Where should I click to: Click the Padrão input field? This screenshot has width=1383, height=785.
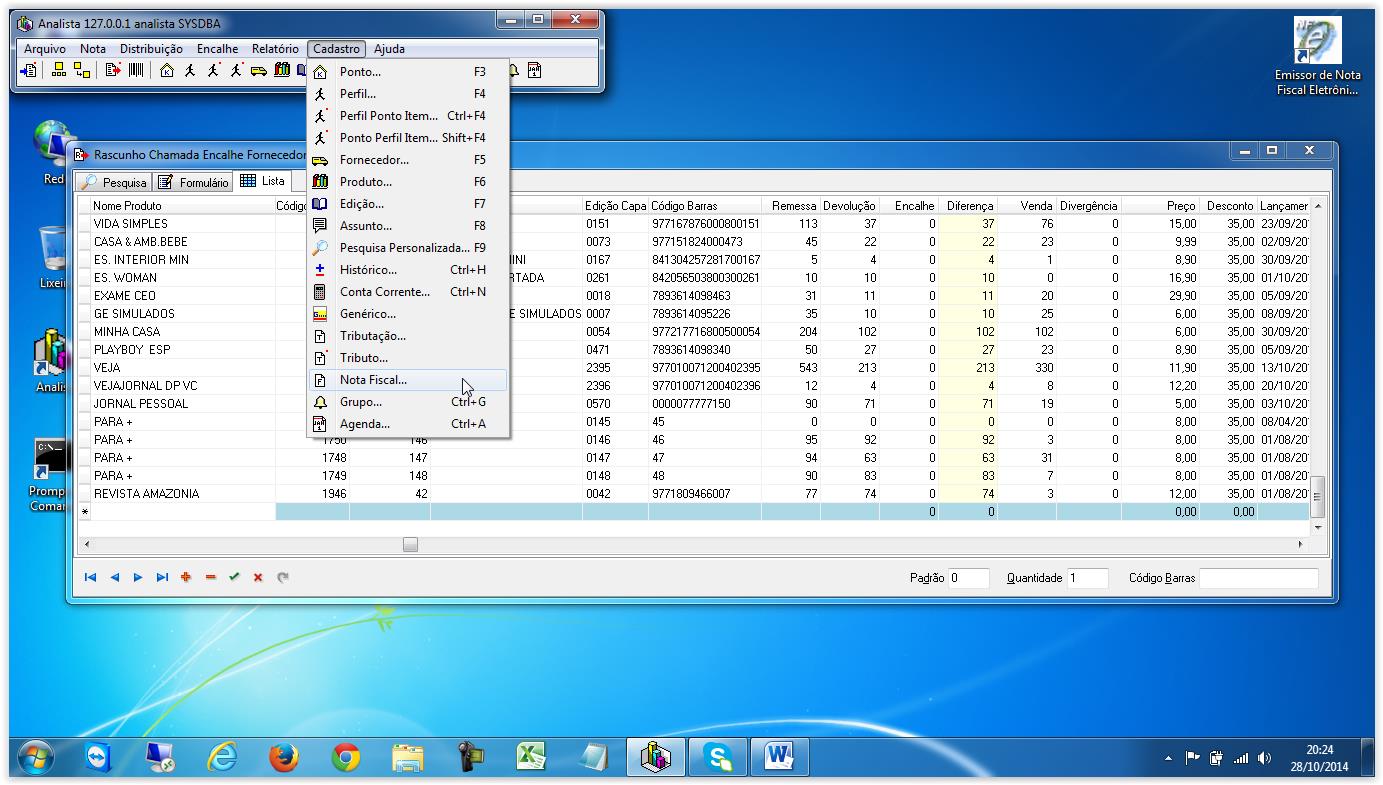point(969,578)
